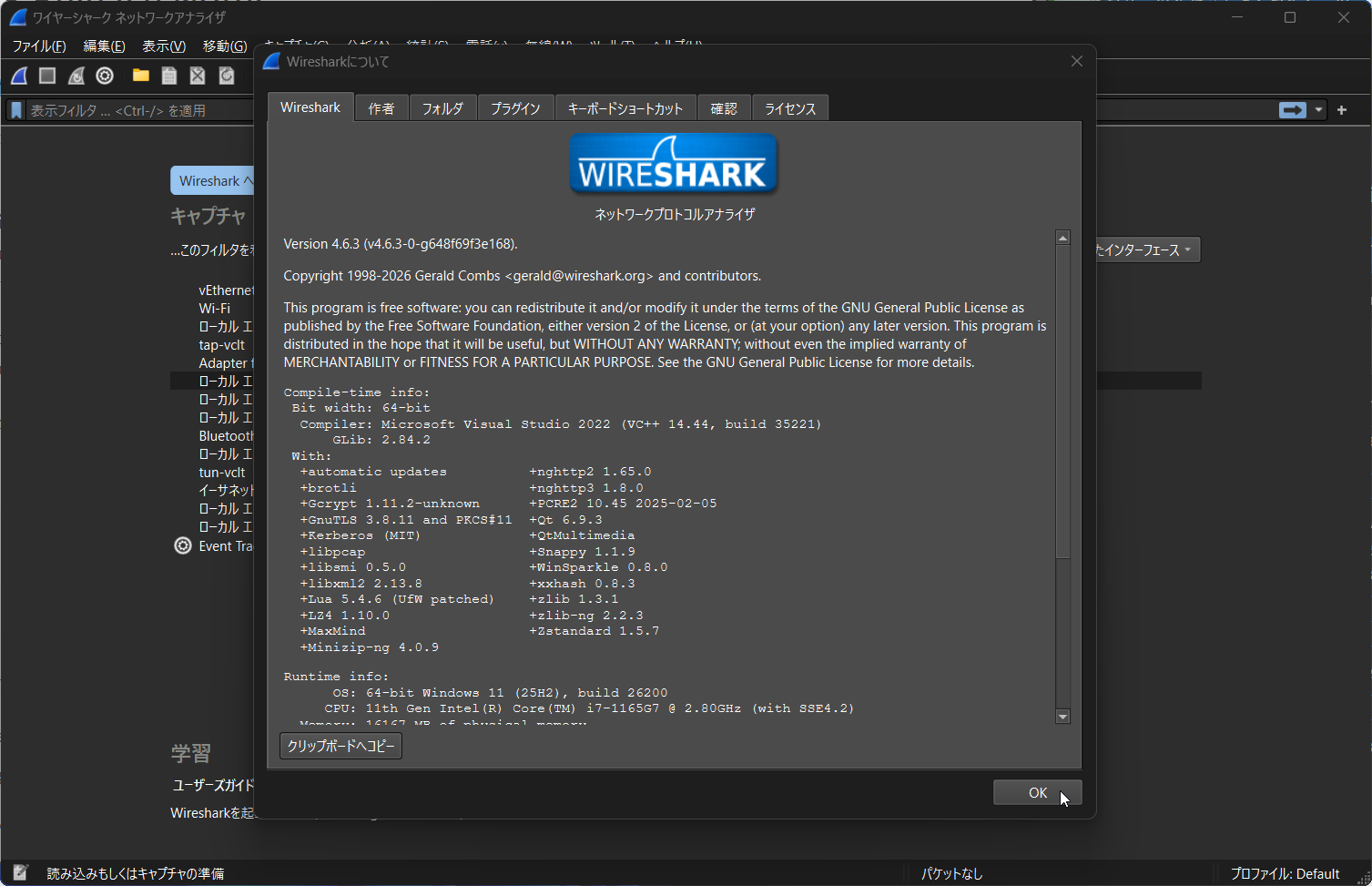Start a new packet capture
The image size is (1372, 886).
click(x=18, y=76)
